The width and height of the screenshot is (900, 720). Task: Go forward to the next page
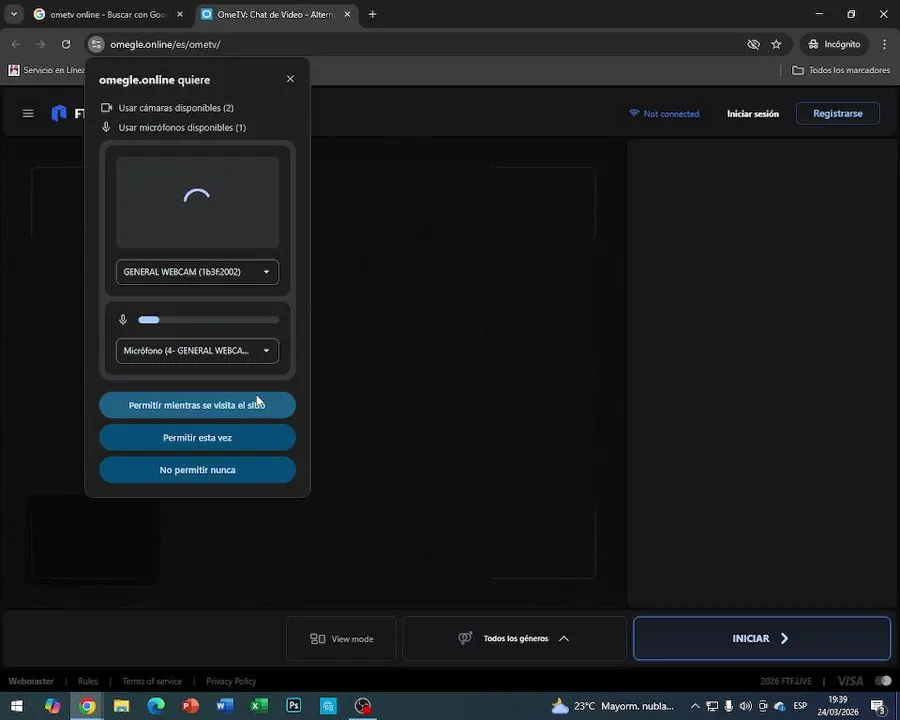[40, 44]
